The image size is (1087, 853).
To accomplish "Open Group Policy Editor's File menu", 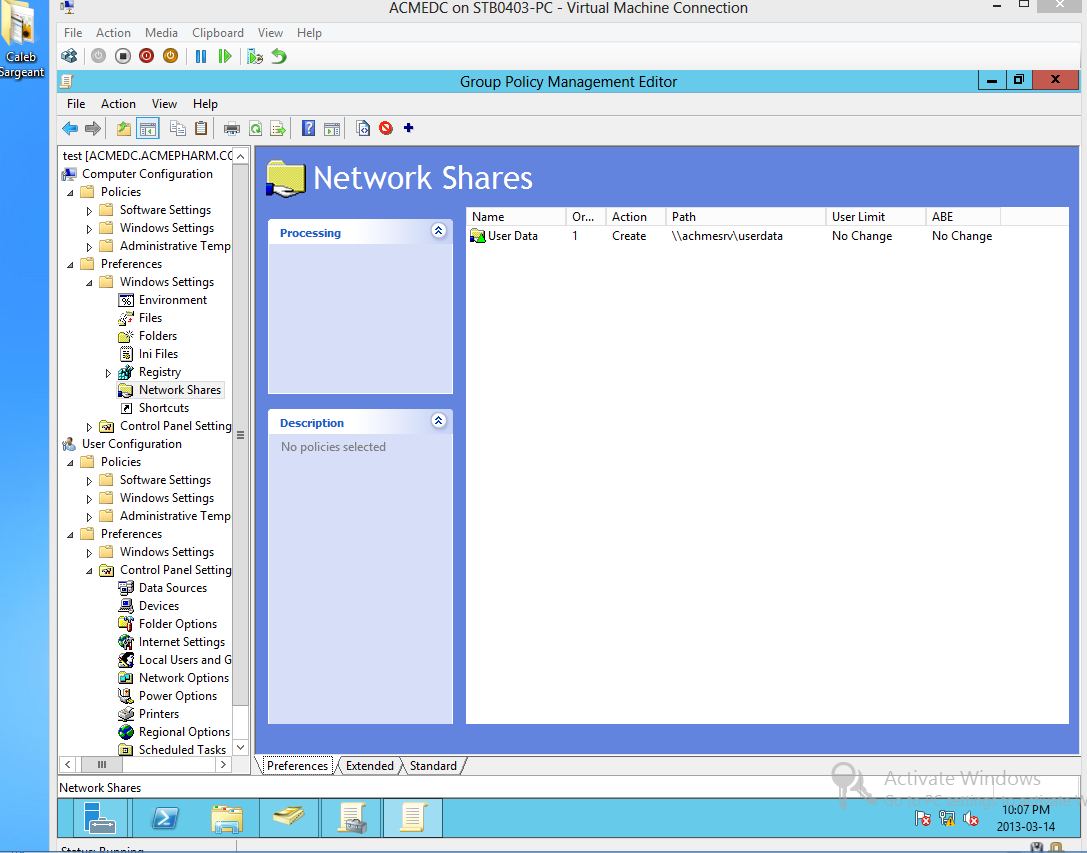I will click(x=76, y=103).
